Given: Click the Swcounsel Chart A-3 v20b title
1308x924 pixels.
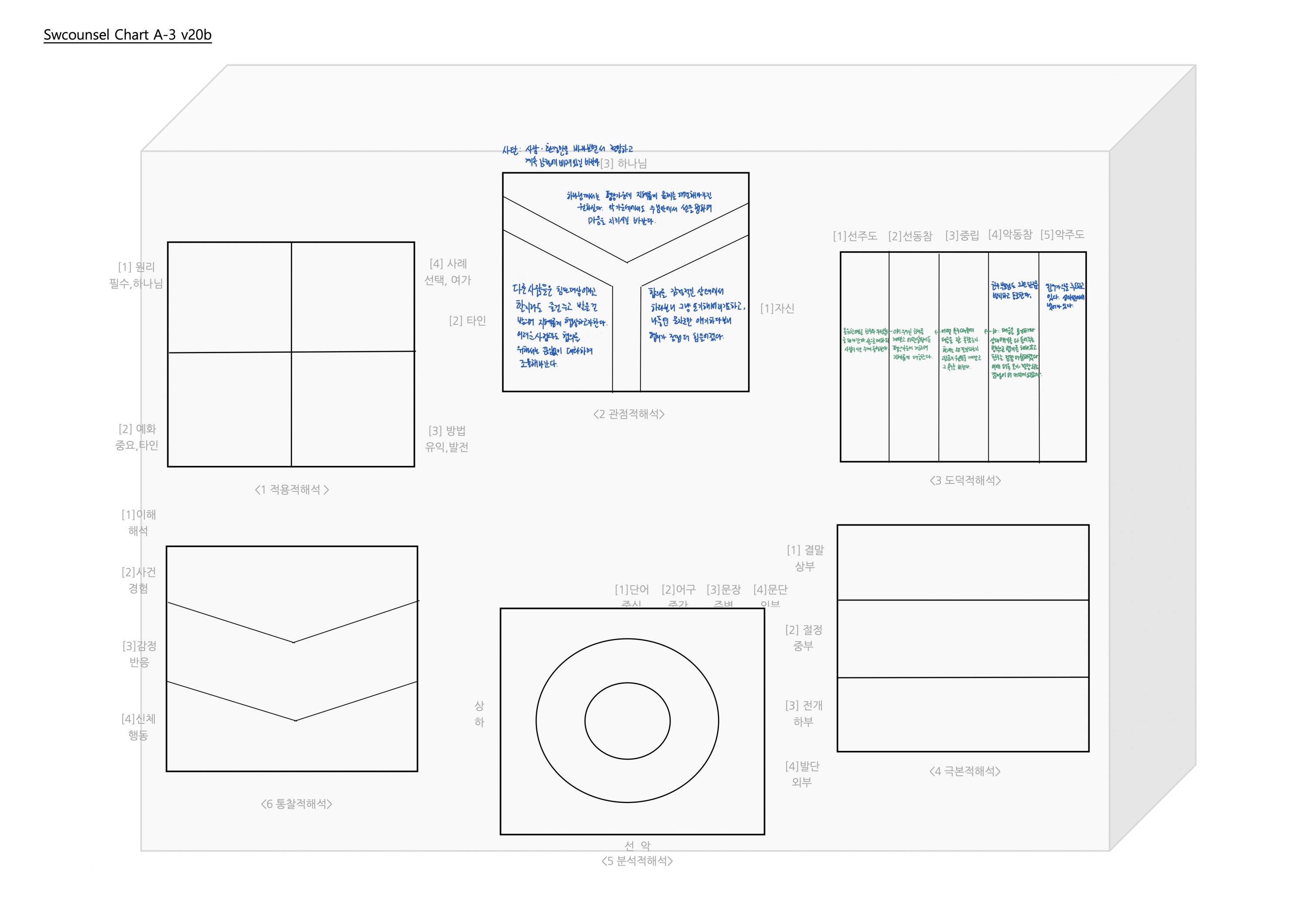Looking at the screenshot, I should tap(127, 35).
